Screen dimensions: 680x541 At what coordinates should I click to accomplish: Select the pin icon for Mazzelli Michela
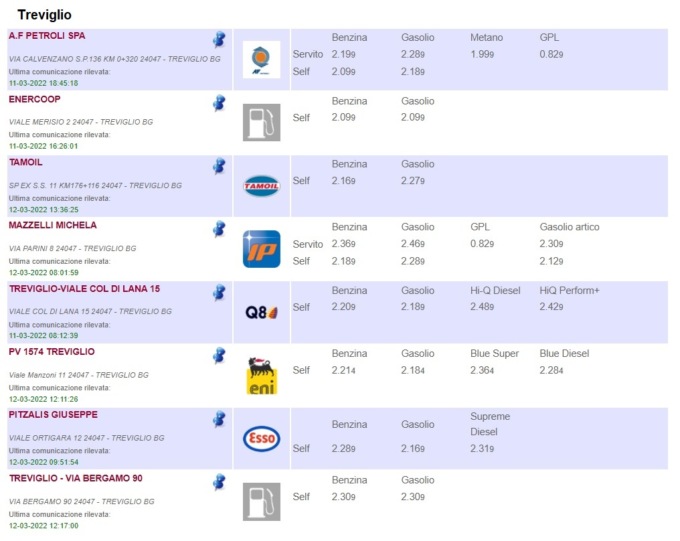point(219,229)
